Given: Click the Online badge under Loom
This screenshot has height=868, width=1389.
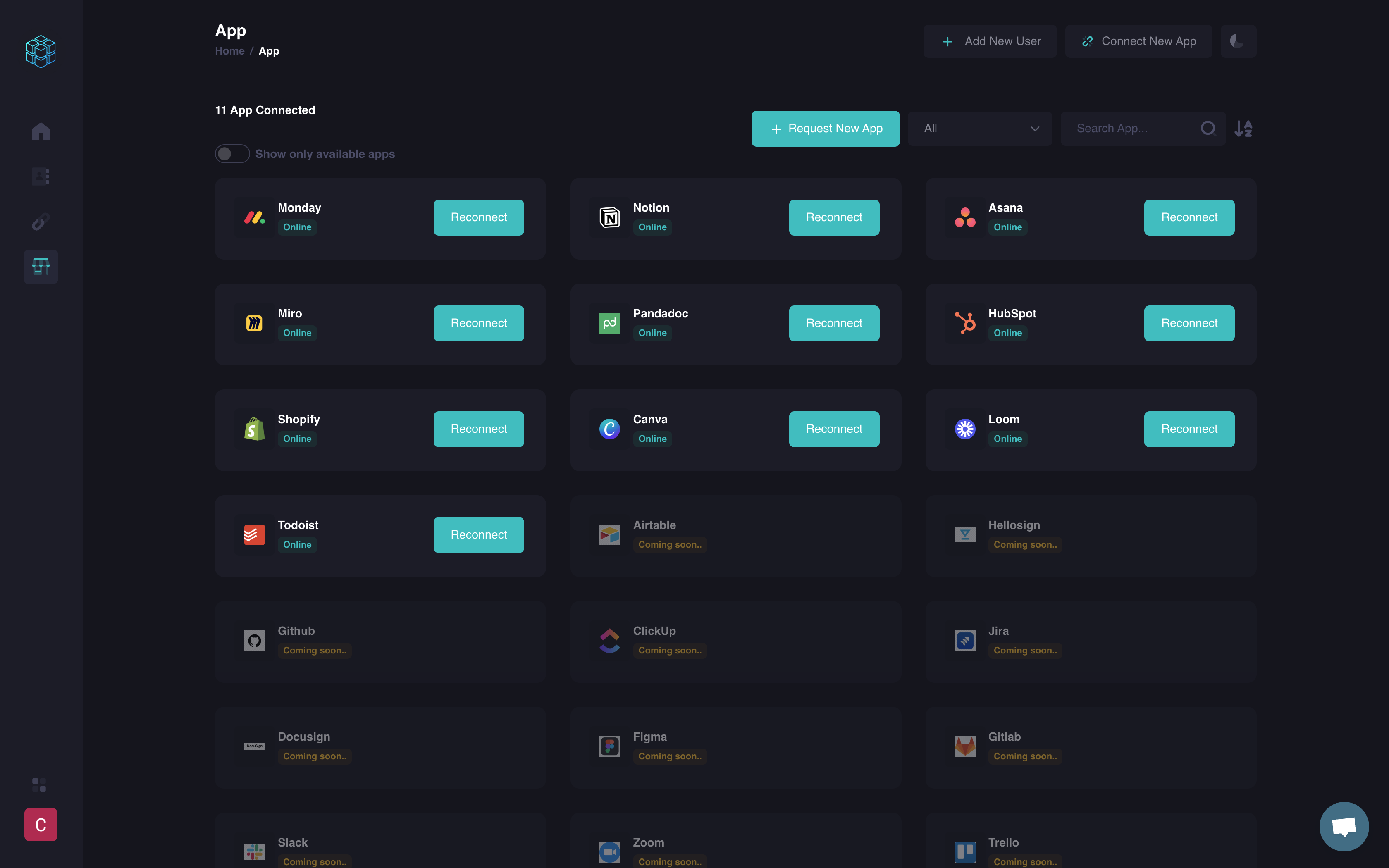Looking at the screenshot, I should pos(1008,439).
